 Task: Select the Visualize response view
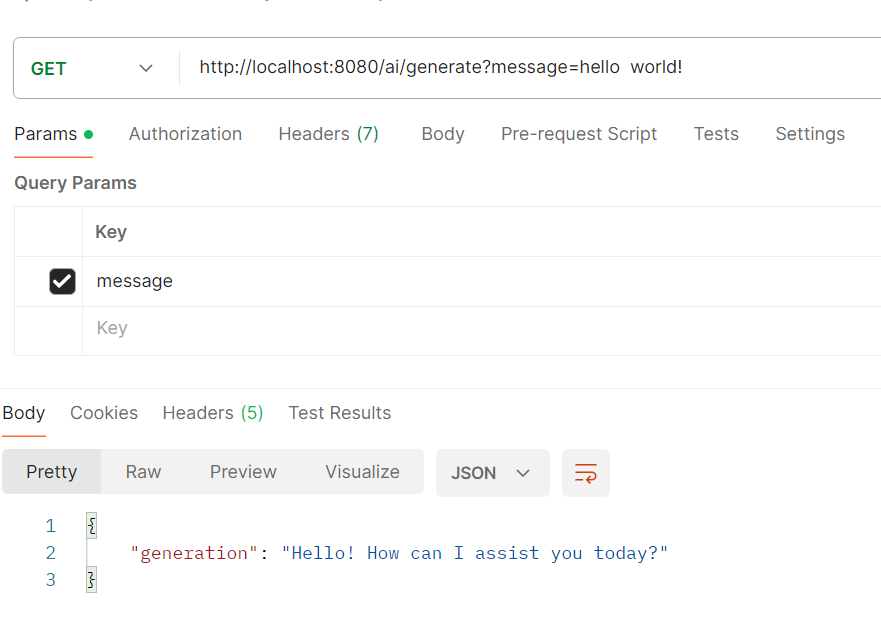362,472
